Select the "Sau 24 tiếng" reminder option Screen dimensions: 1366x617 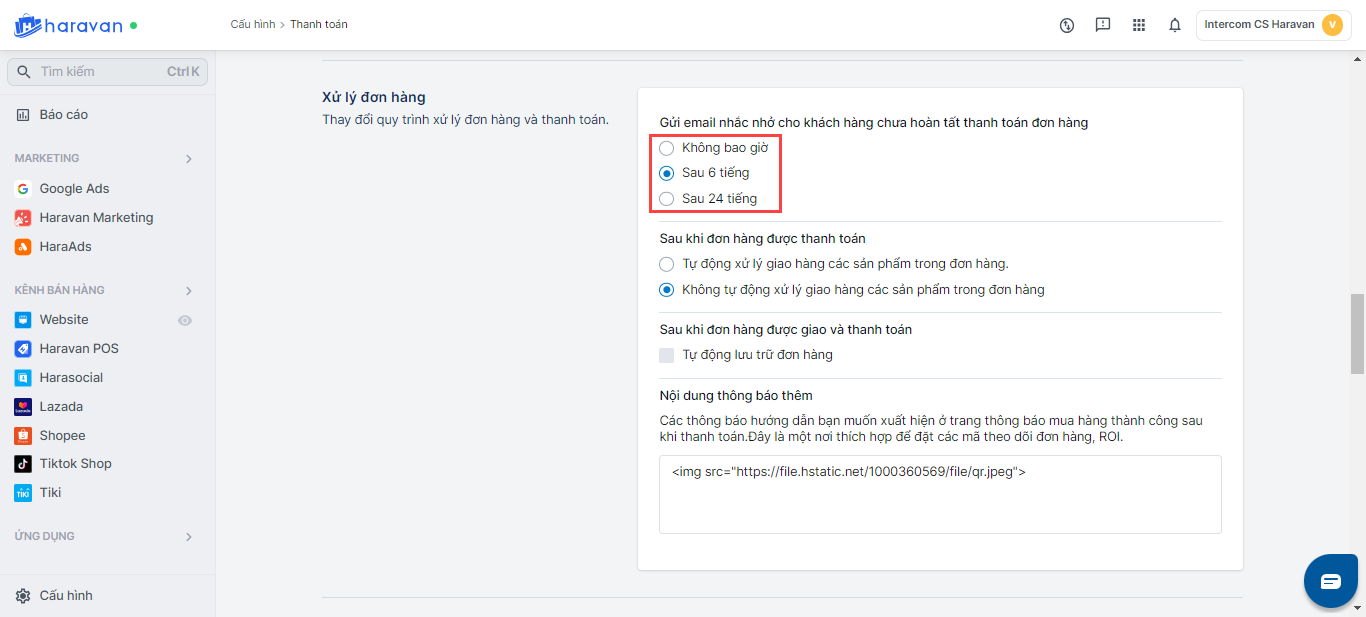pyautogui.click(x=667, y=199)
